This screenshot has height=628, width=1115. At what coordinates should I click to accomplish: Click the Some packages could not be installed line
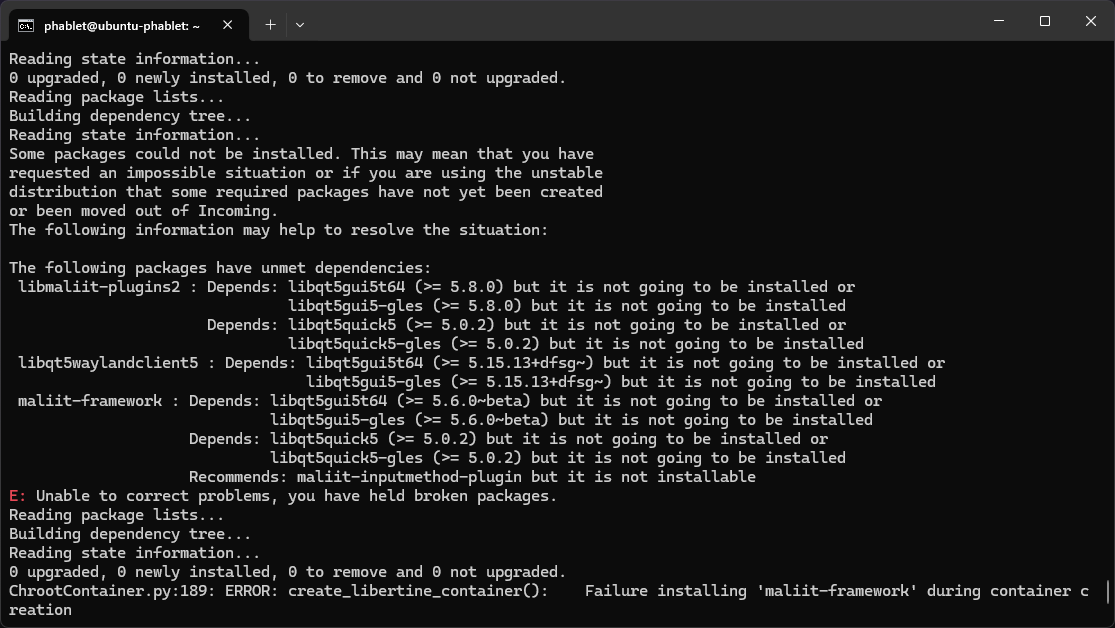pos(302,154)
